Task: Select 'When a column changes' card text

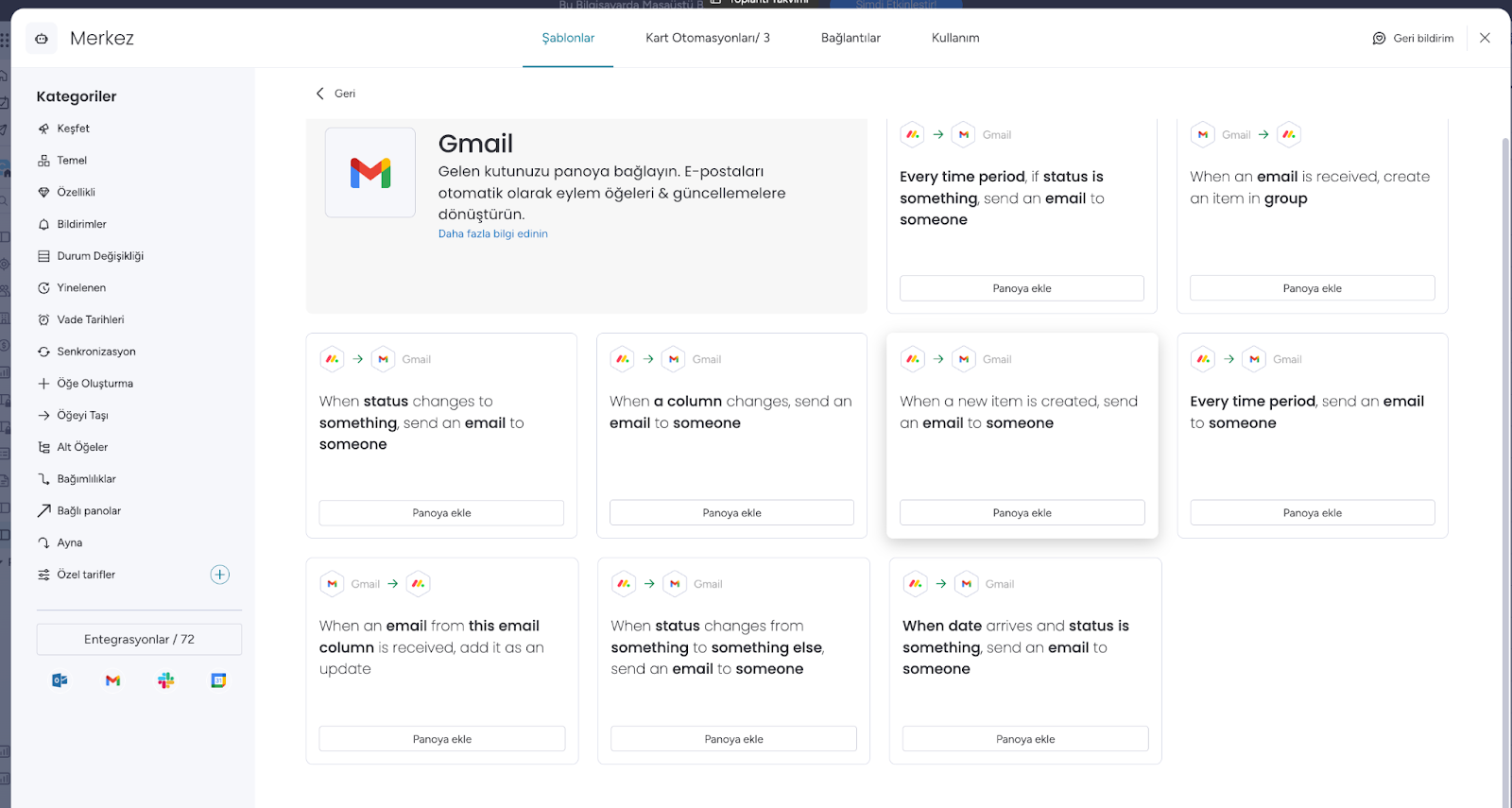Action: tap(730, 412)
